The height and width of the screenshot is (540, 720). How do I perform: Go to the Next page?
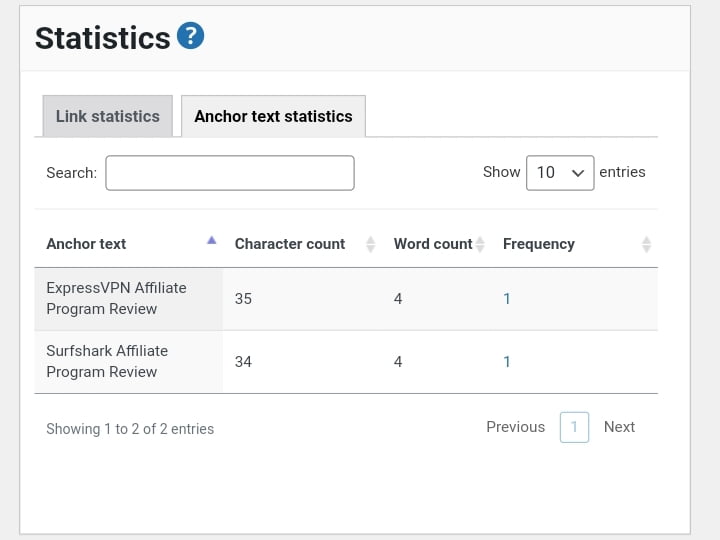click(x=619, y=427)
